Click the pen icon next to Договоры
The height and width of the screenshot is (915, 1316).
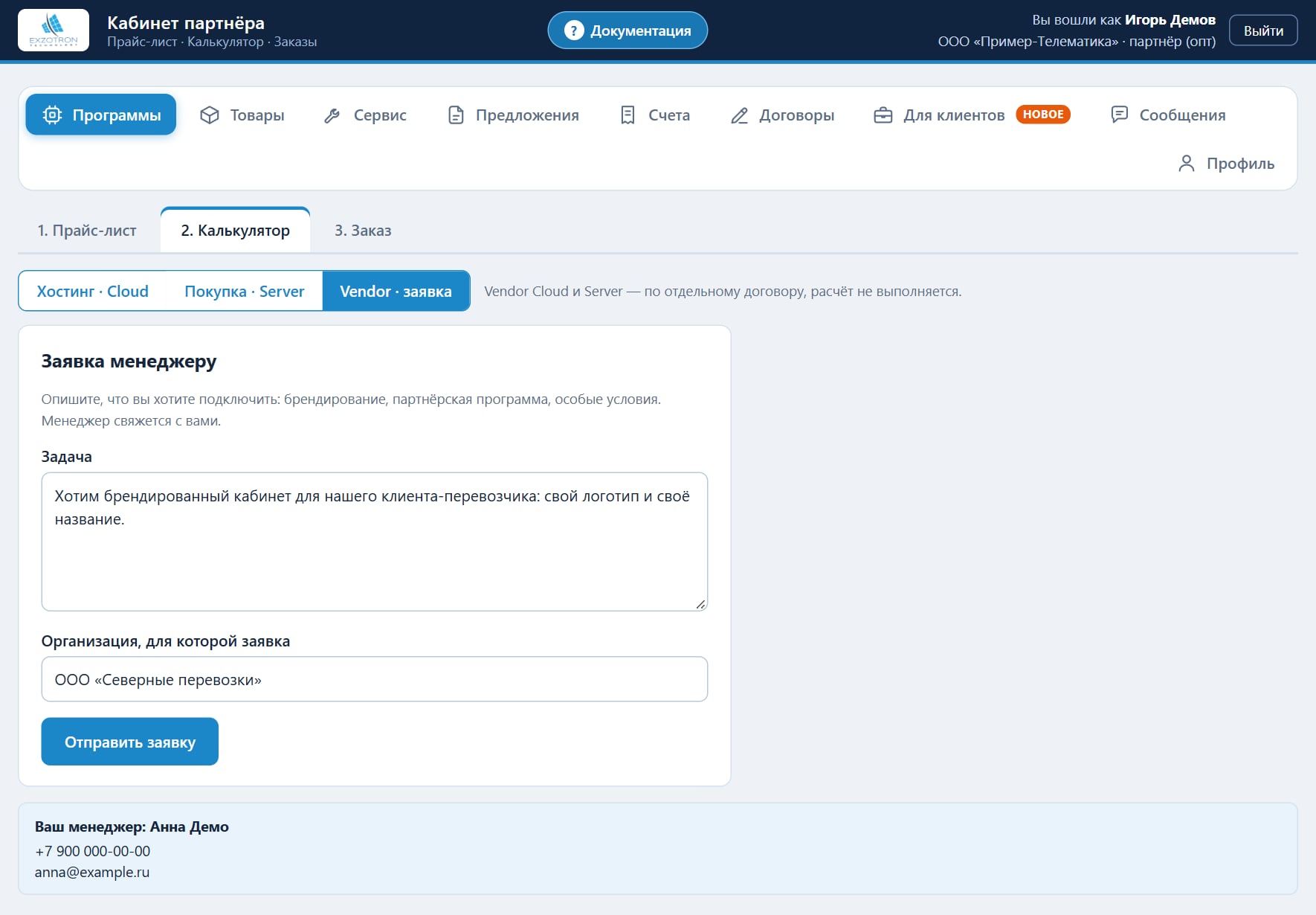(739, 115)
